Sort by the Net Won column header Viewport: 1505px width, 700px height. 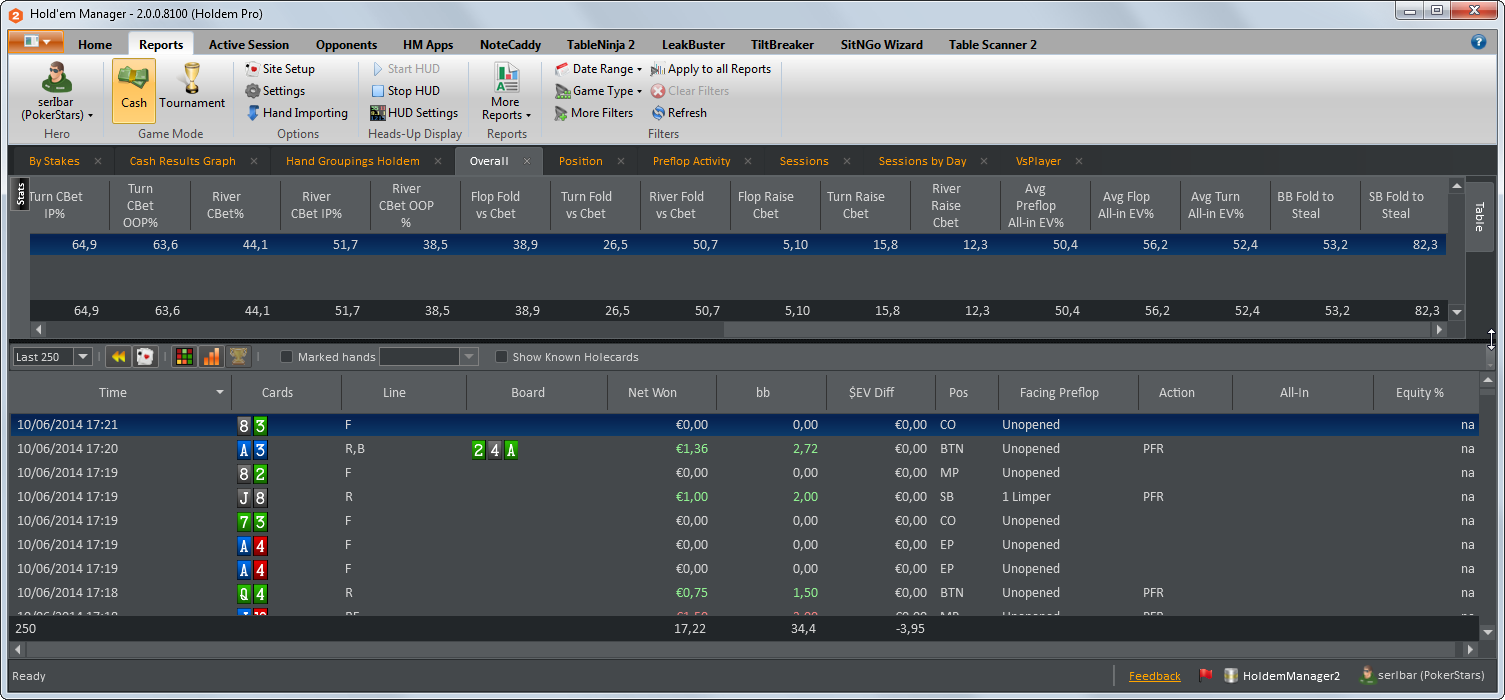click(x=662, y=393)
